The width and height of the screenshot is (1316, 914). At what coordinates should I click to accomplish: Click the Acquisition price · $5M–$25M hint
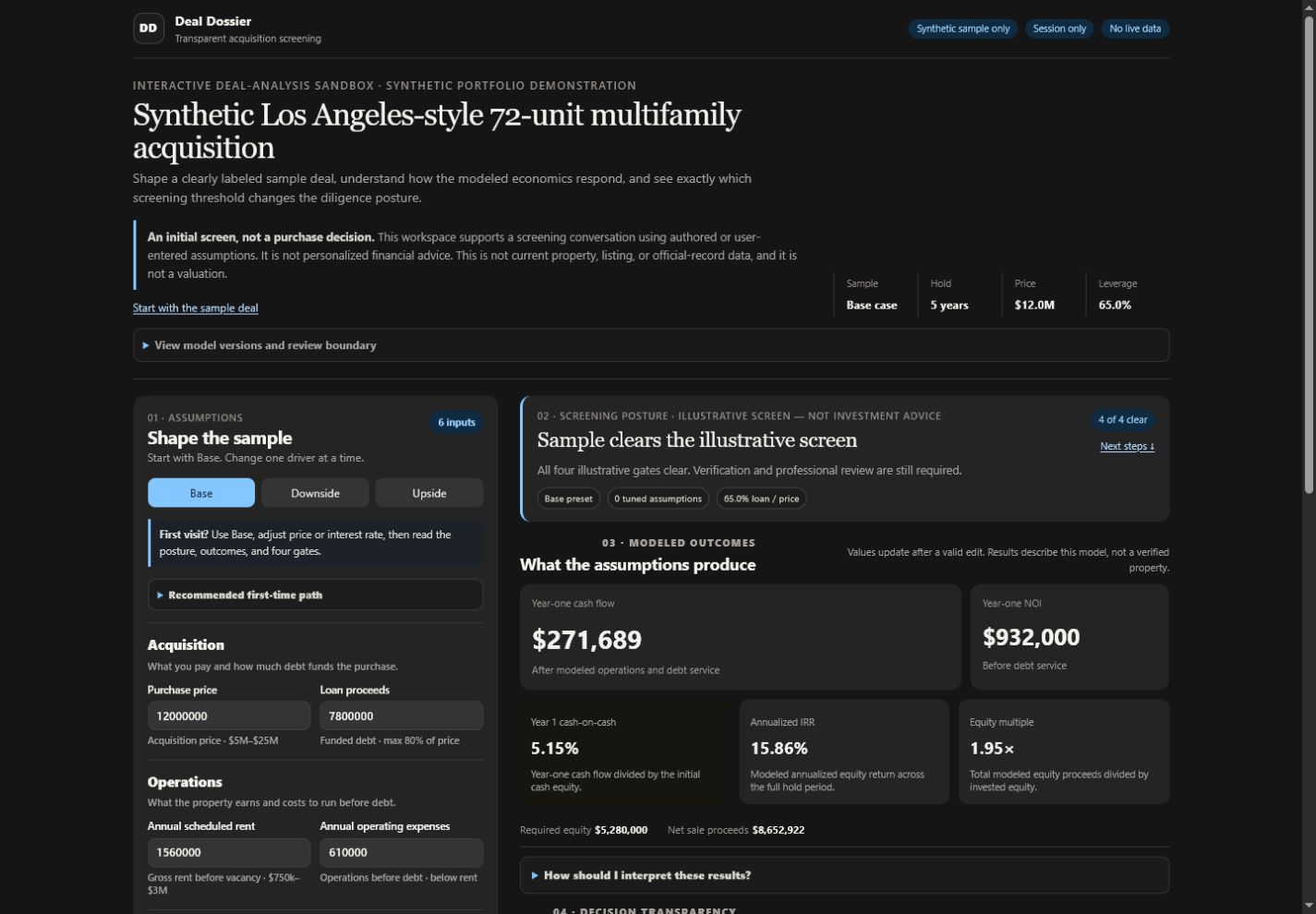pos(212,740)
